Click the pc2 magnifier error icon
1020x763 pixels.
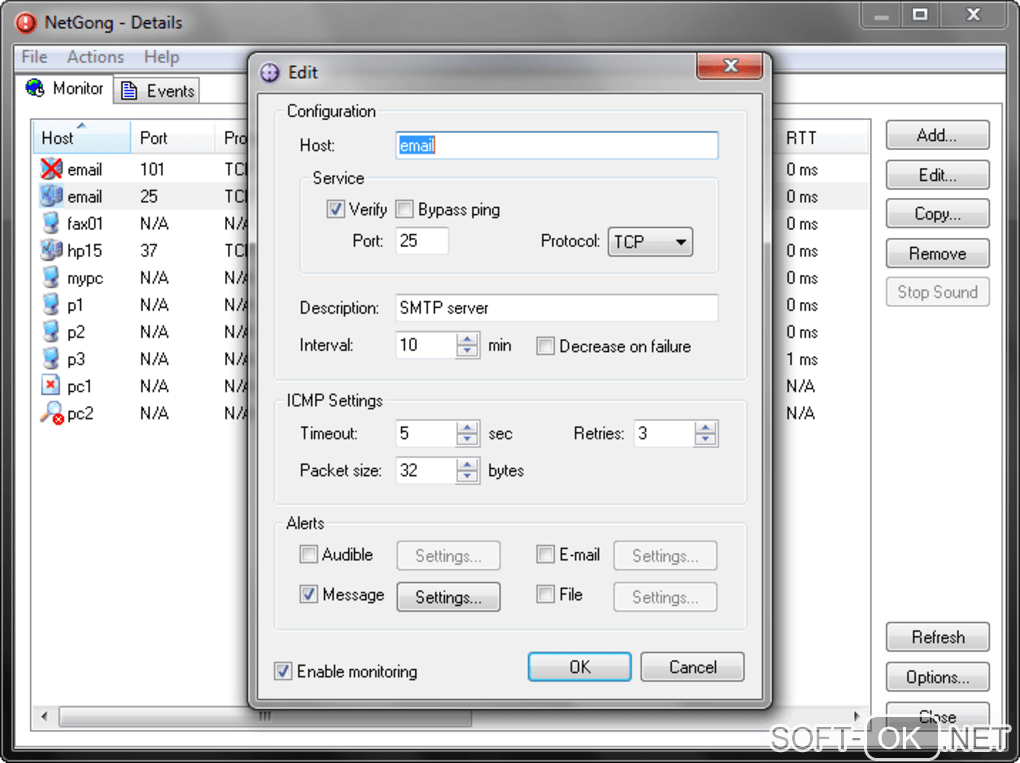(51, 413)
